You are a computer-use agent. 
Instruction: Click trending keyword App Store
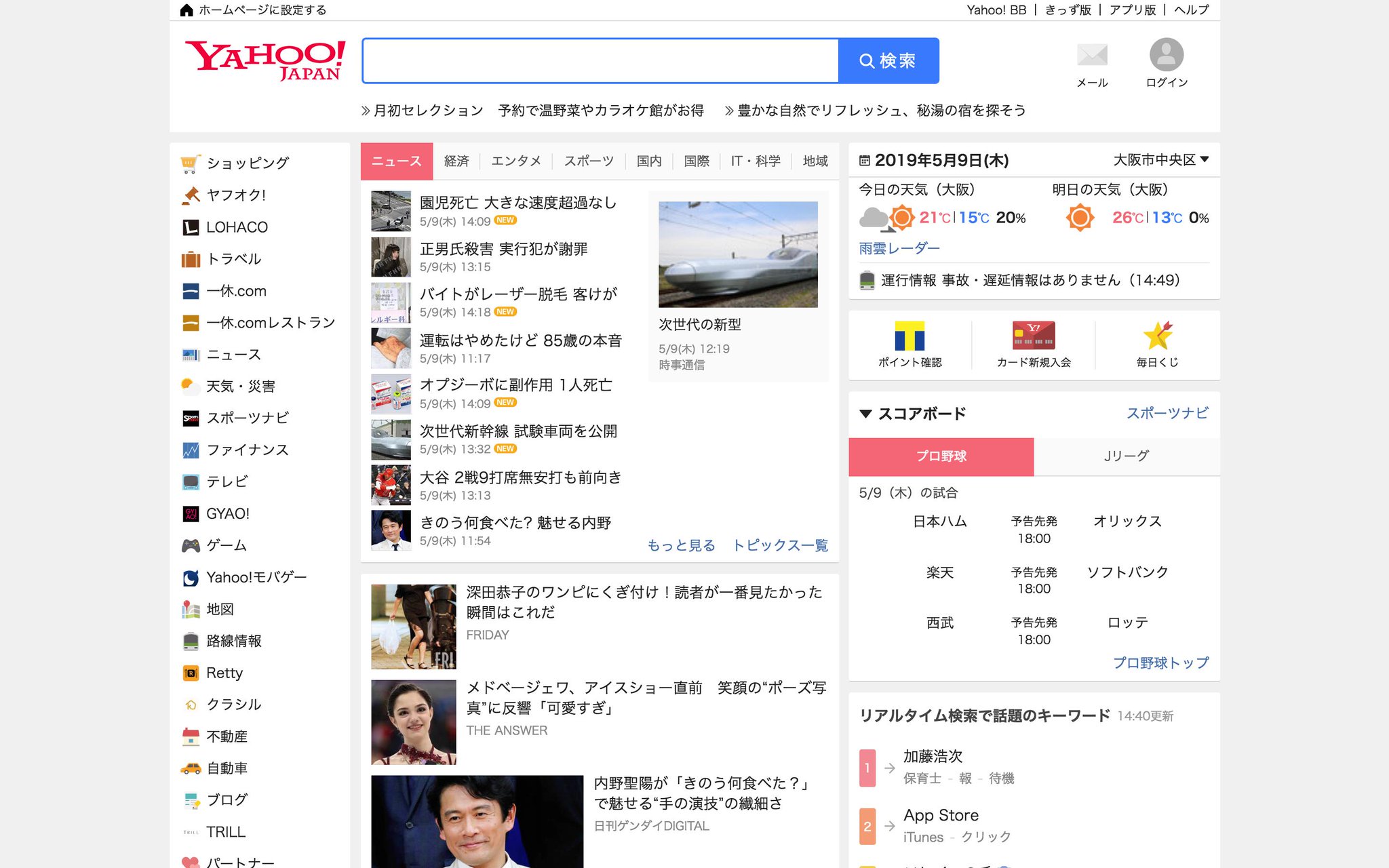tap(941, 815)
